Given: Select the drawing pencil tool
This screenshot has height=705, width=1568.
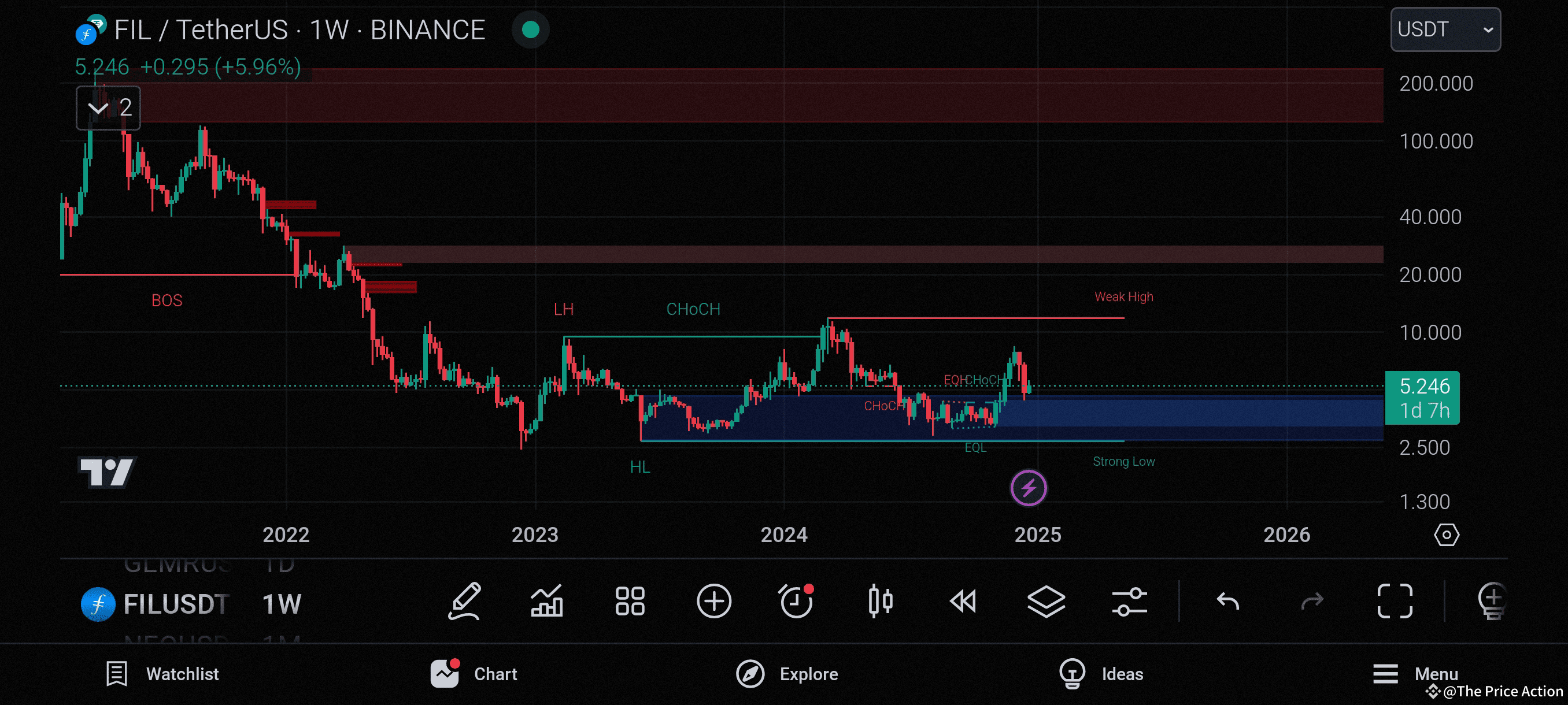Looking at the screenshot, I should (465, 602).
